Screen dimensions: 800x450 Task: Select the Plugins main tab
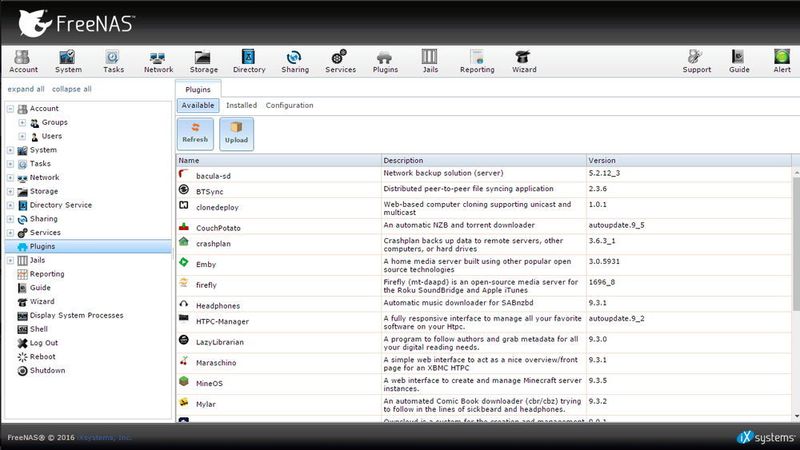[198, 89]
